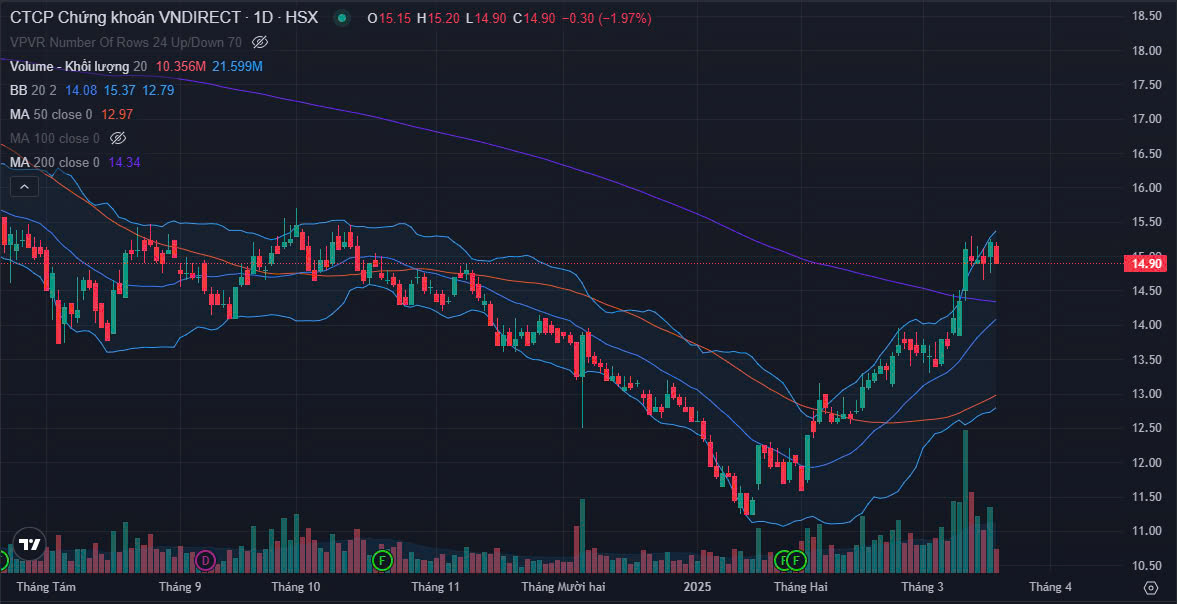Click Tháng Tám on the time axis

coord(46,587)
